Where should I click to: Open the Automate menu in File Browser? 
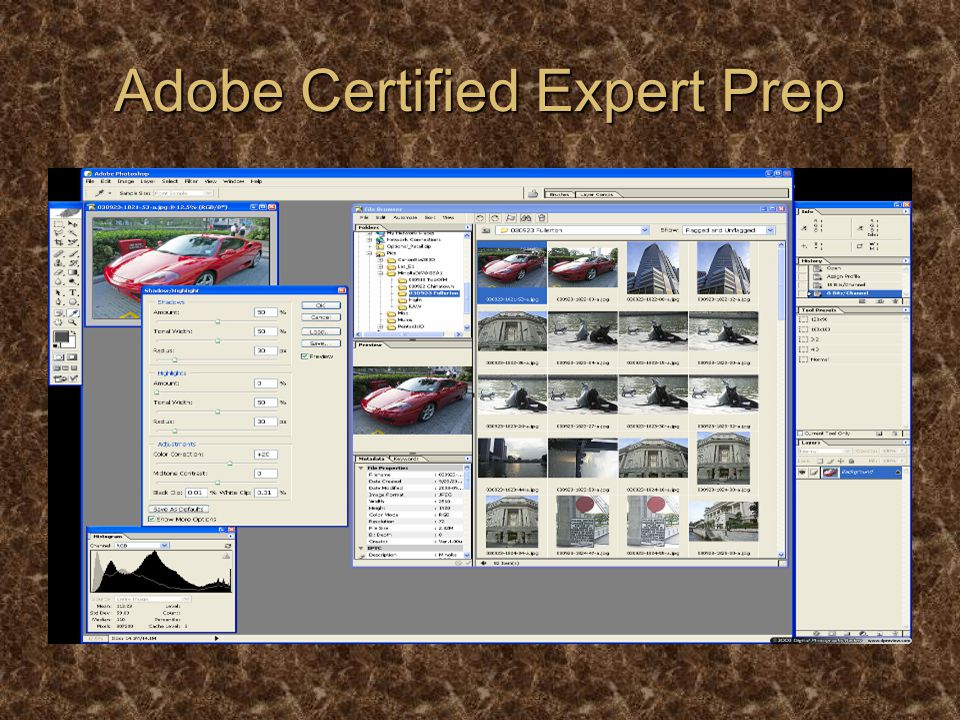(405, 217)
